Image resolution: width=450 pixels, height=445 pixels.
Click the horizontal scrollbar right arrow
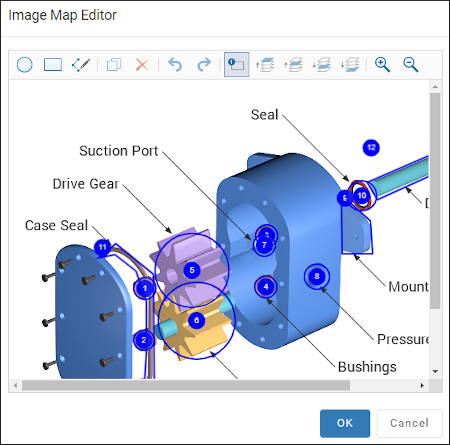pyautogui.click(x=422, y=386)
